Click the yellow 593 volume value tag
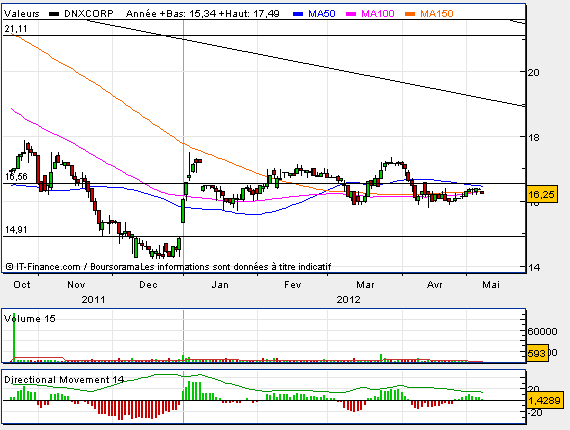 (x=537, y=353)
